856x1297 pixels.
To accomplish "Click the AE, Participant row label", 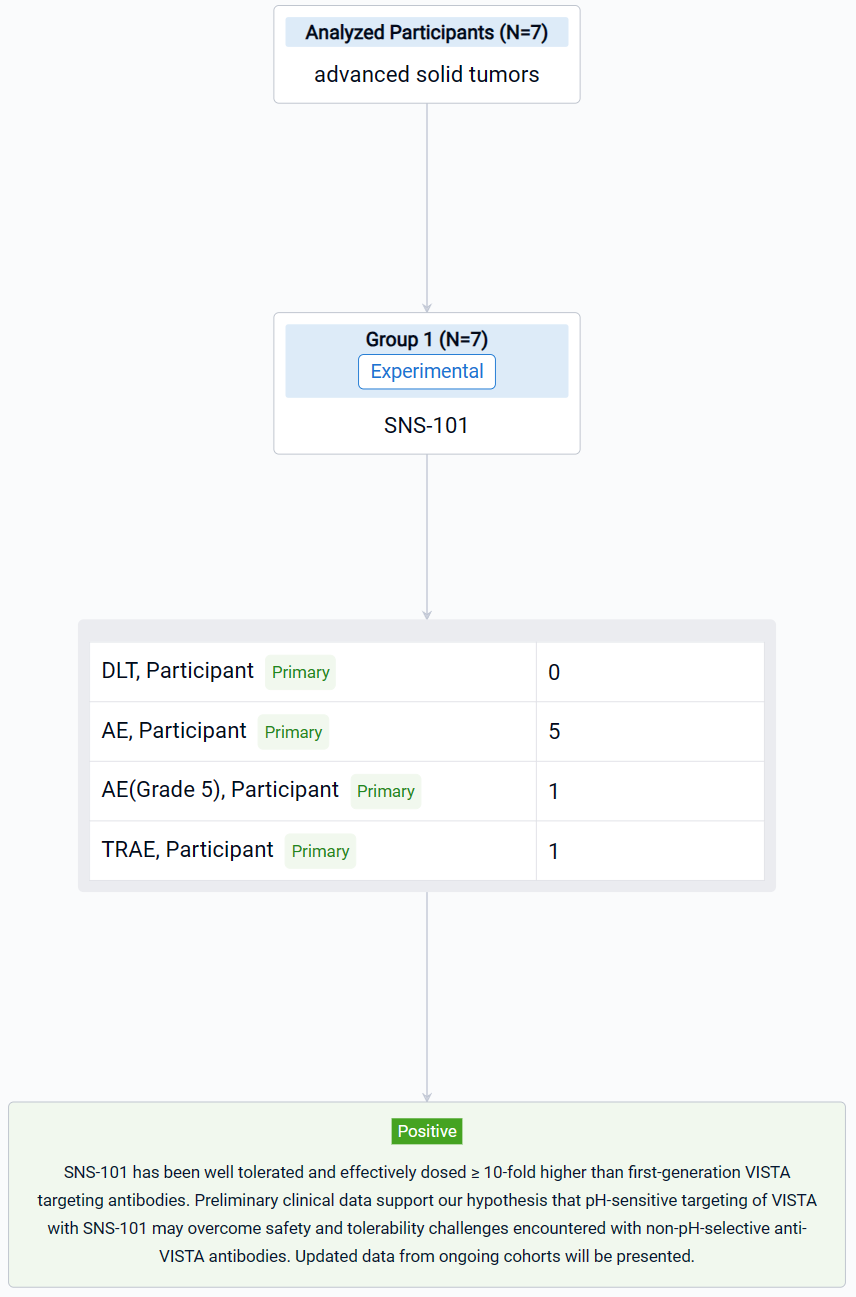I will pos(174,731).
